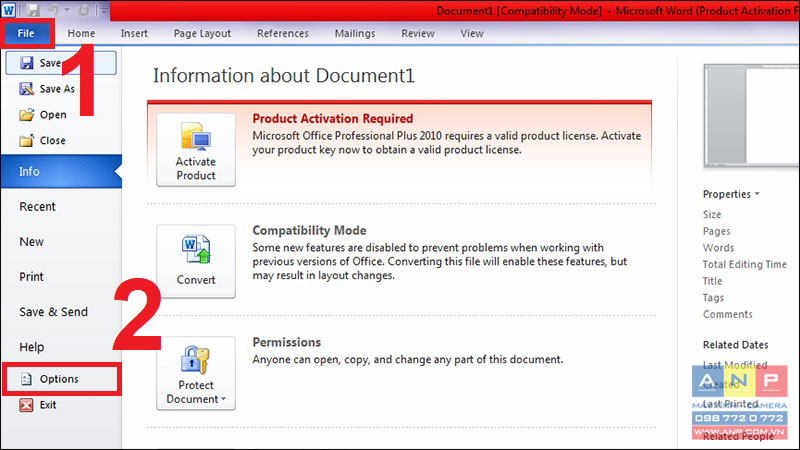This screenshot has width=800, height=450.
Task: Open the Protect Document dropdown button
Action: click(196, 373)
